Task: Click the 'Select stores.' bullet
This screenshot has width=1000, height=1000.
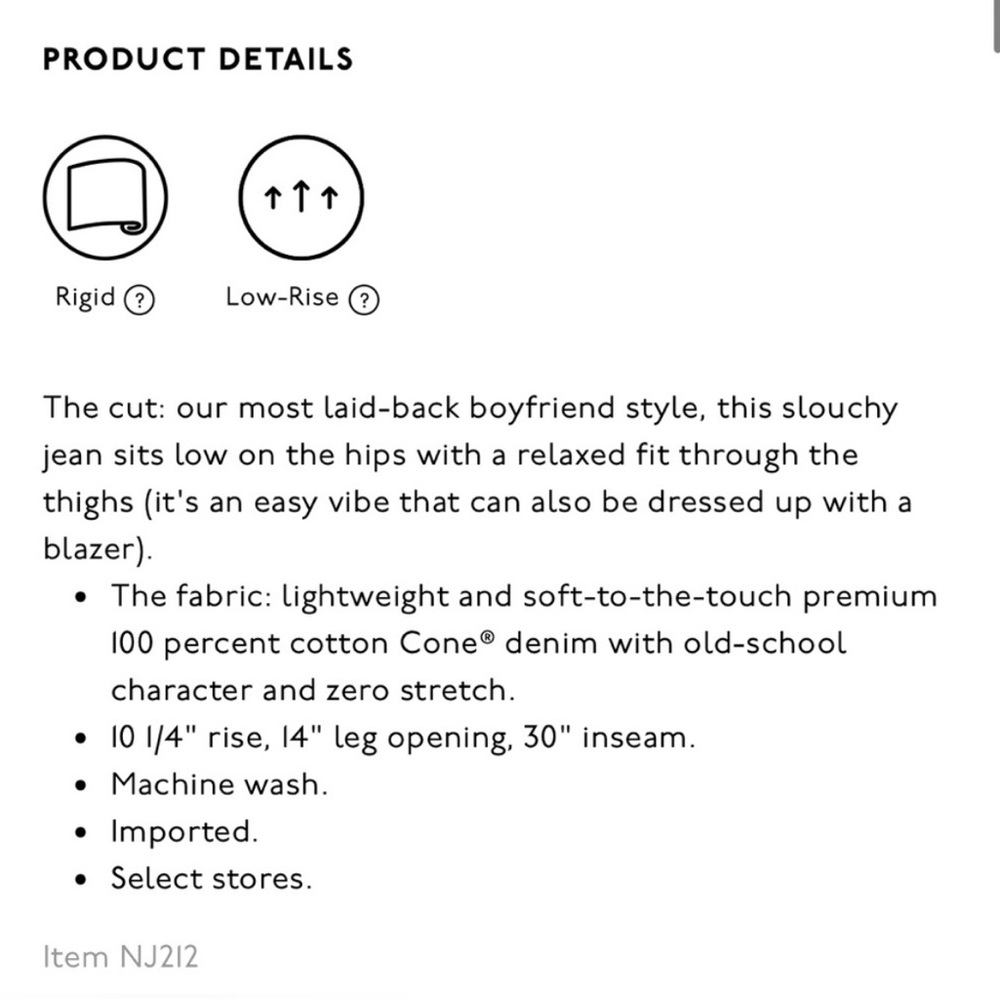Action: [211, 878]
